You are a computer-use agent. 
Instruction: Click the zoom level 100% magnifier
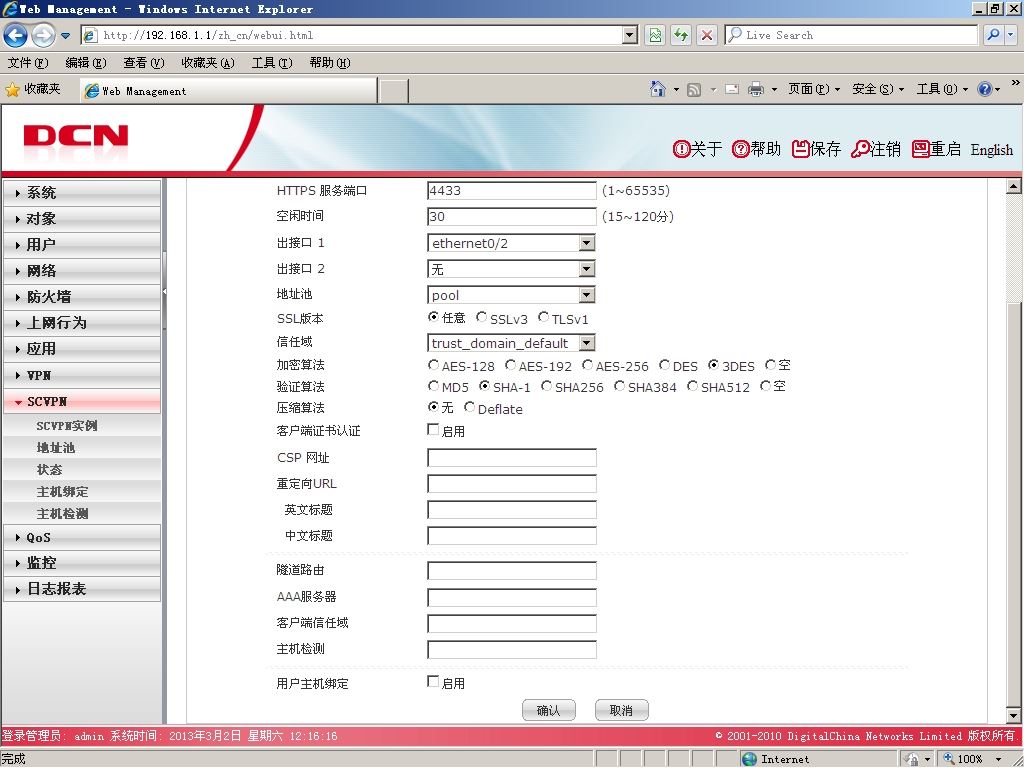[x=950, y=758]
